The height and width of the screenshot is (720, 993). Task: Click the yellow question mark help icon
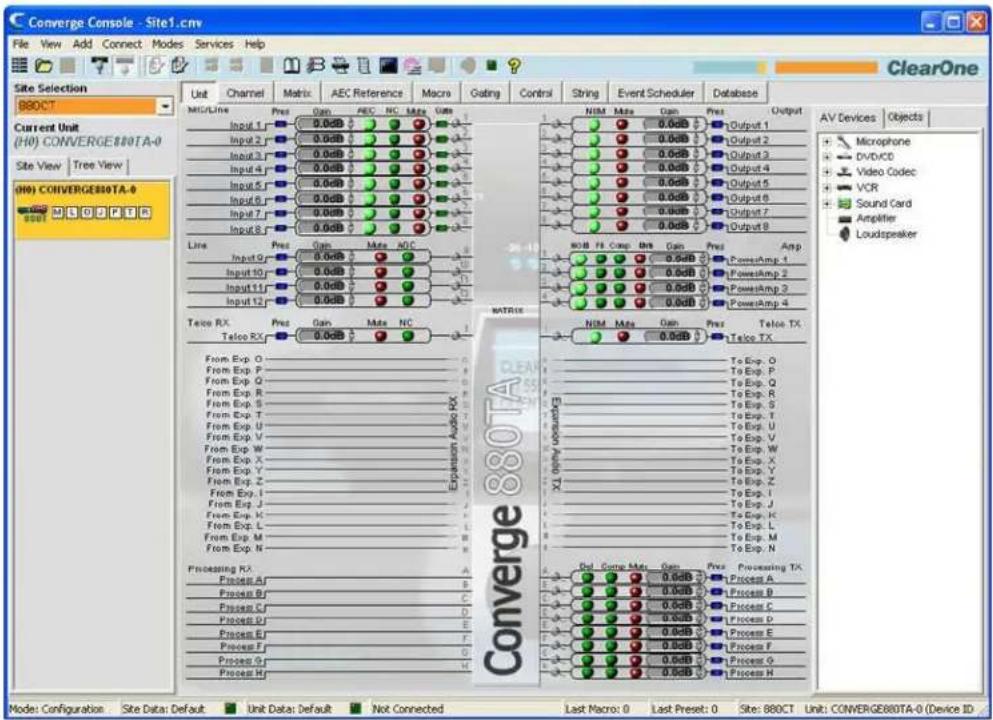pyautogui.click(x=514, y=65)
